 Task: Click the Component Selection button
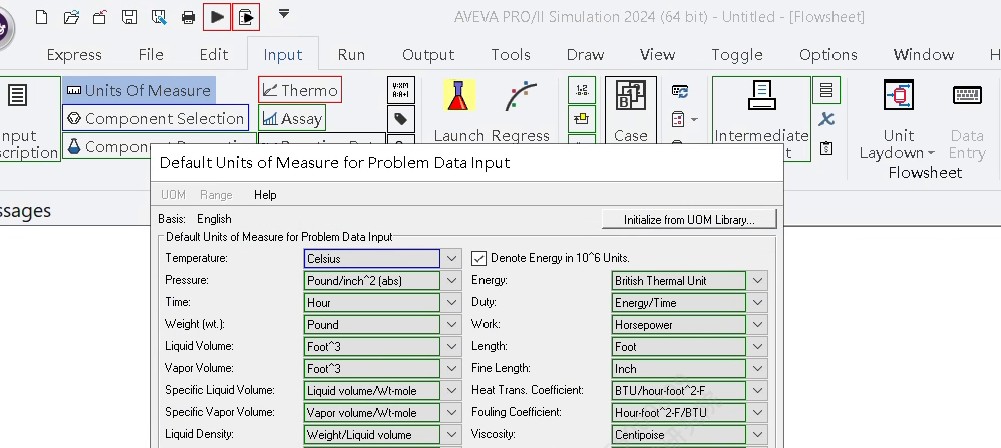[x=156, y=118]
